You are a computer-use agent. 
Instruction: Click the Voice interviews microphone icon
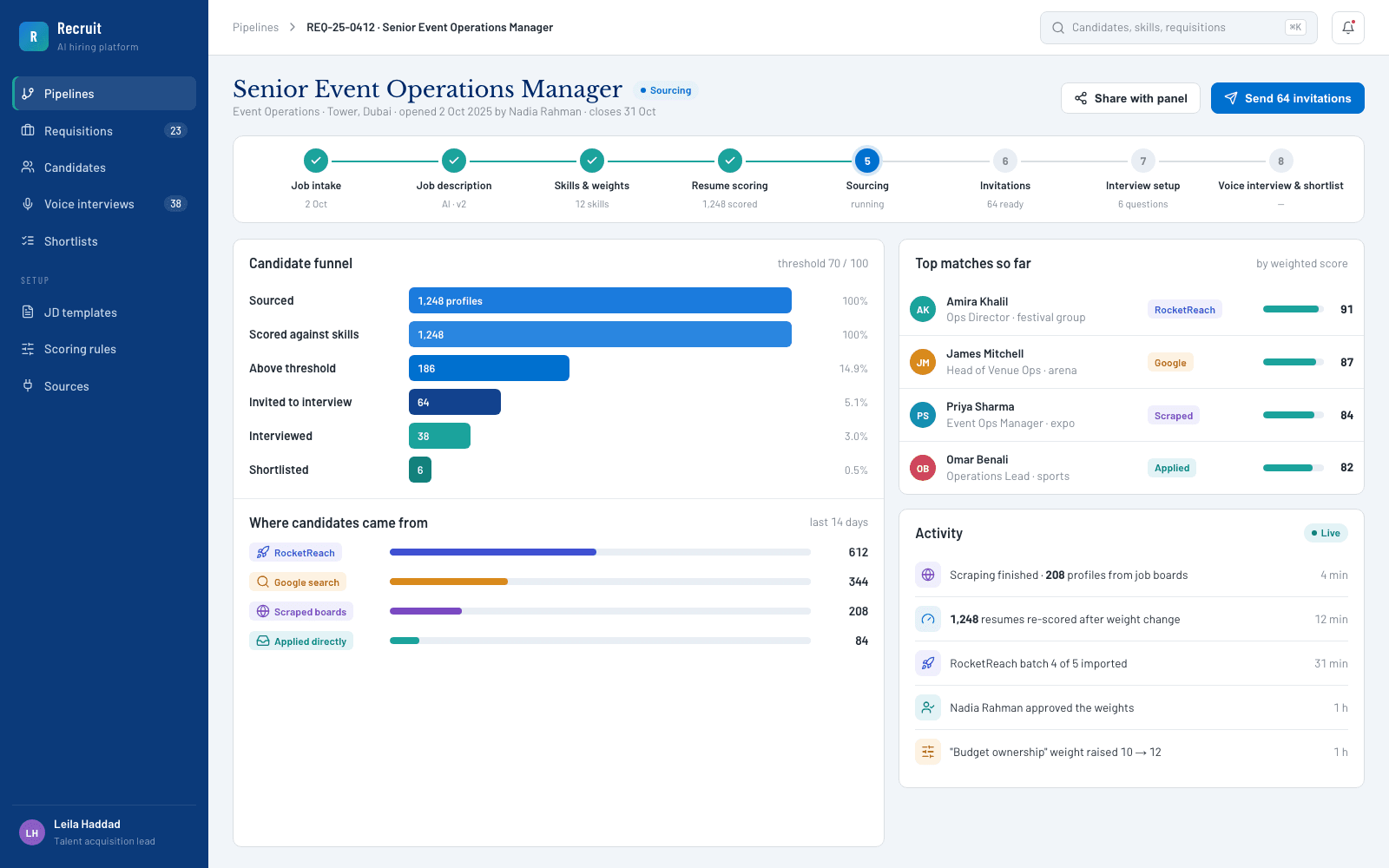28,204
